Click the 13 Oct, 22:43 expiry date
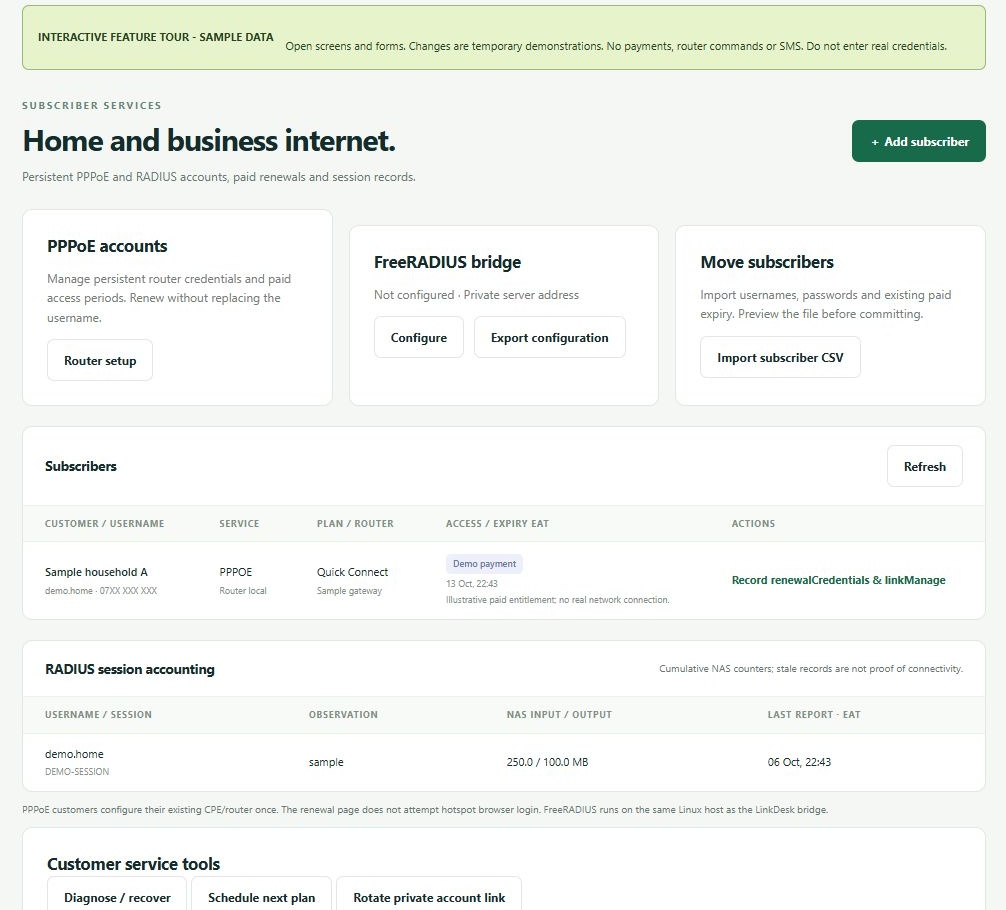The height and width of the screenshot is (910, 1006). coord(472,583)
